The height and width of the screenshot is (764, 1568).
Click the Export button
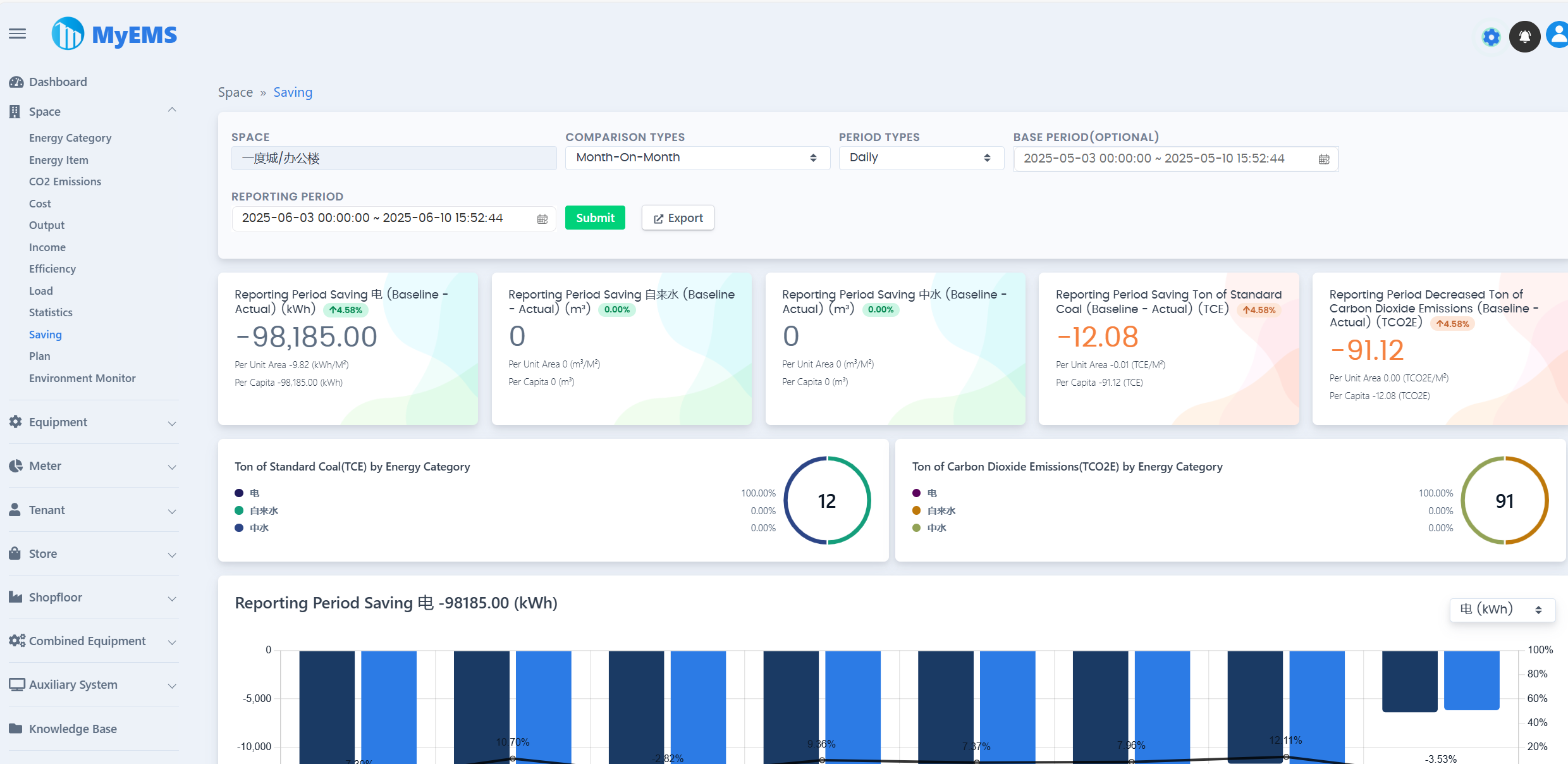[x=678, y=218]
